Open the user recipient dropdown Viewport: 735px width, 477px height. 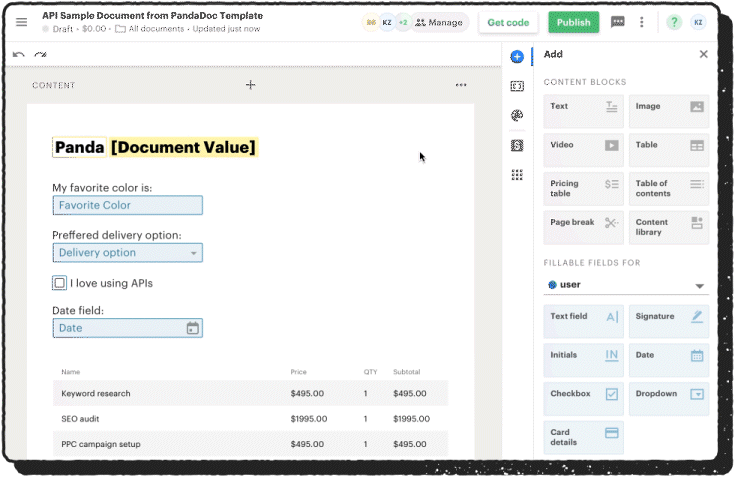point(626,285)
